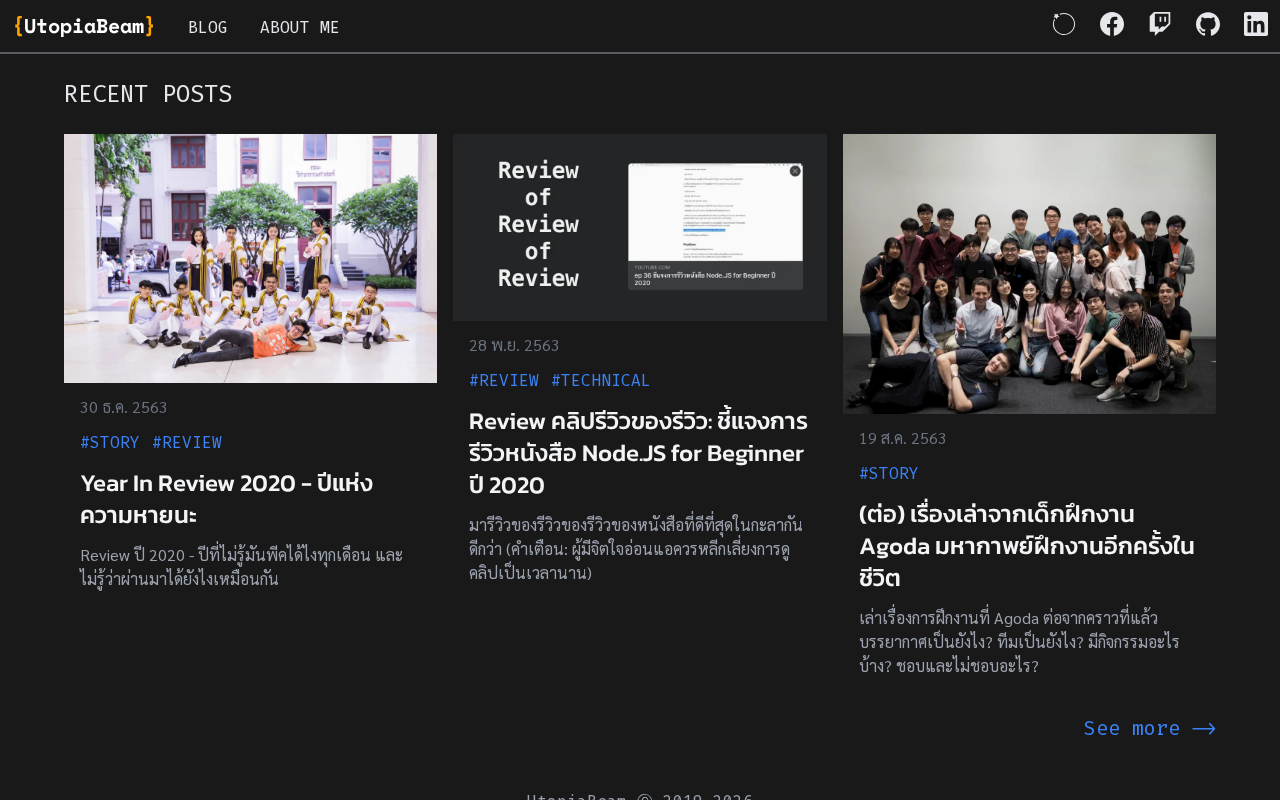Open the ABOUT ME menu item
Screen dimensions: 1280x800
pyautogui.click(x=300, y=27)
